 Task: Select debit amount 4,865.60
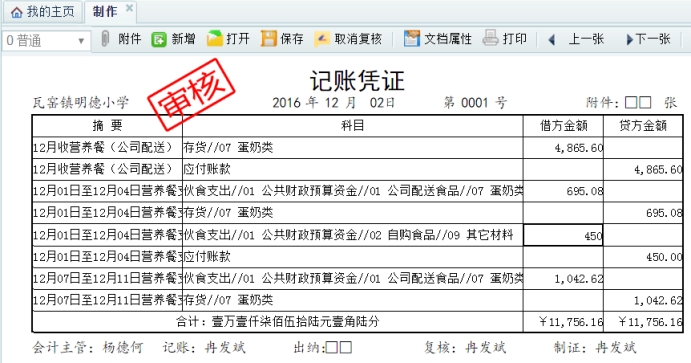pos(563,148)
